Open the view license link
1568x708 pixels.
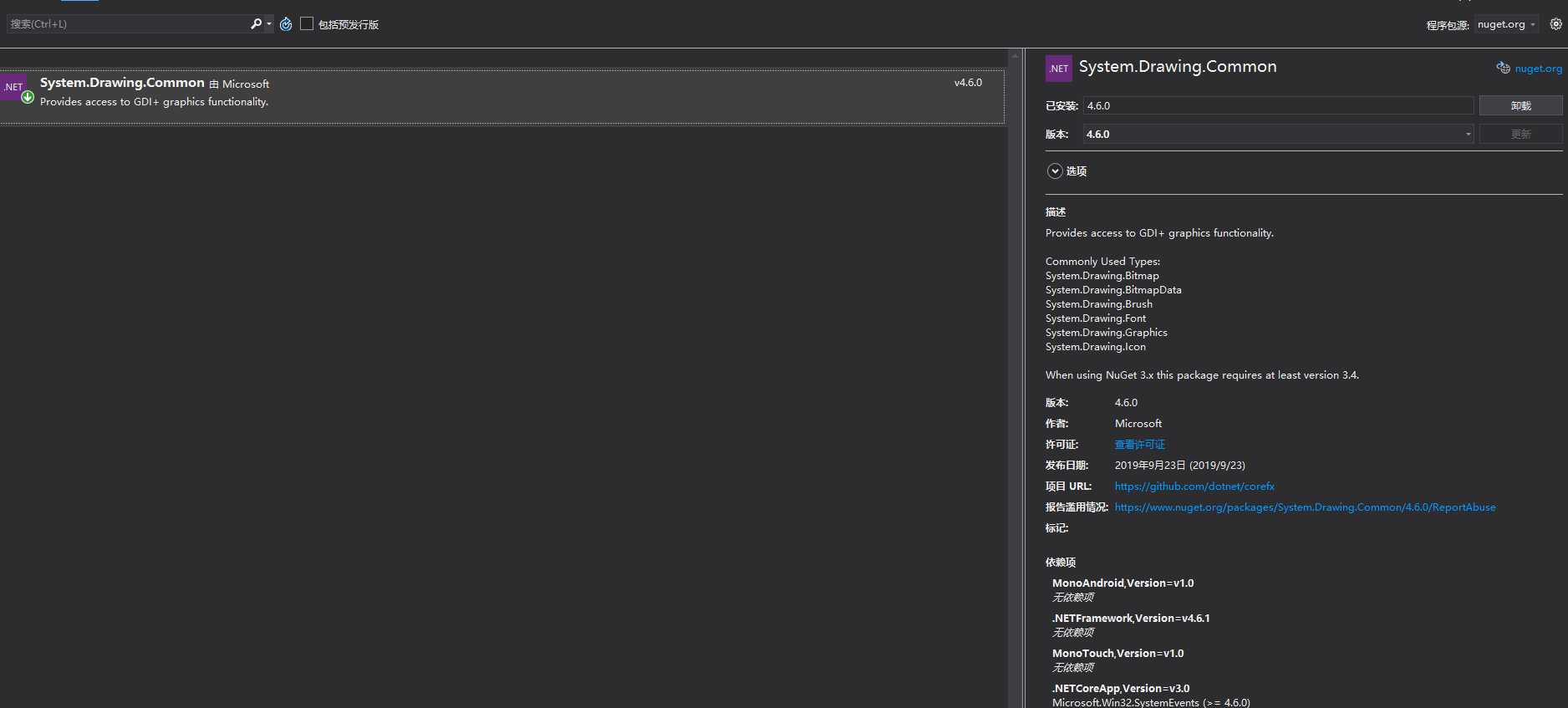tap(1139, 445)
